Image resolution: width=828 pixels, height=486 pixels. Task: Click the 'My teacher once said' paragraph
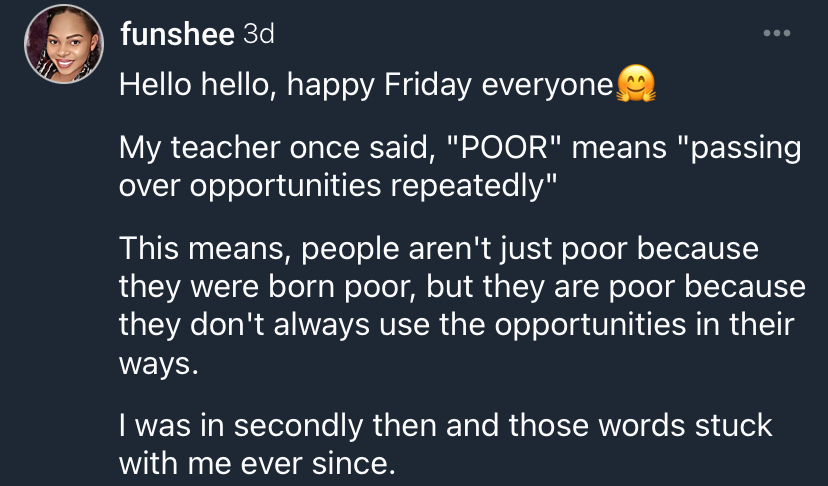(x=460, y=166)
